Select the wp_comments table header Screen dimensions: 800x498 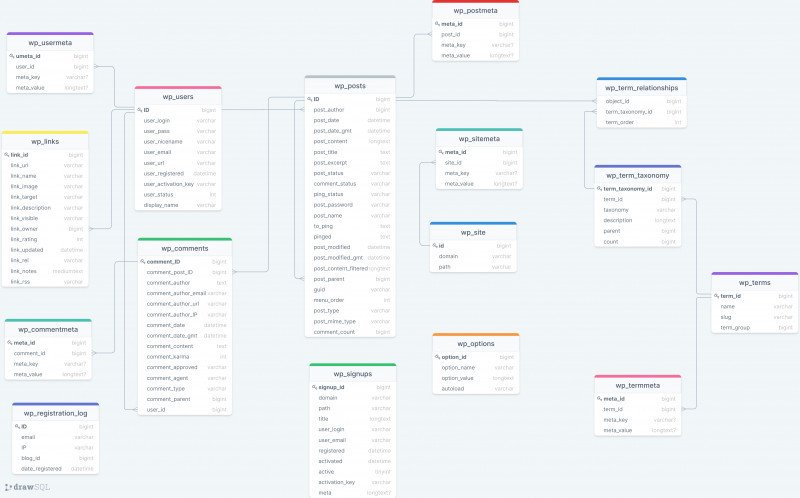click(185, 248)
